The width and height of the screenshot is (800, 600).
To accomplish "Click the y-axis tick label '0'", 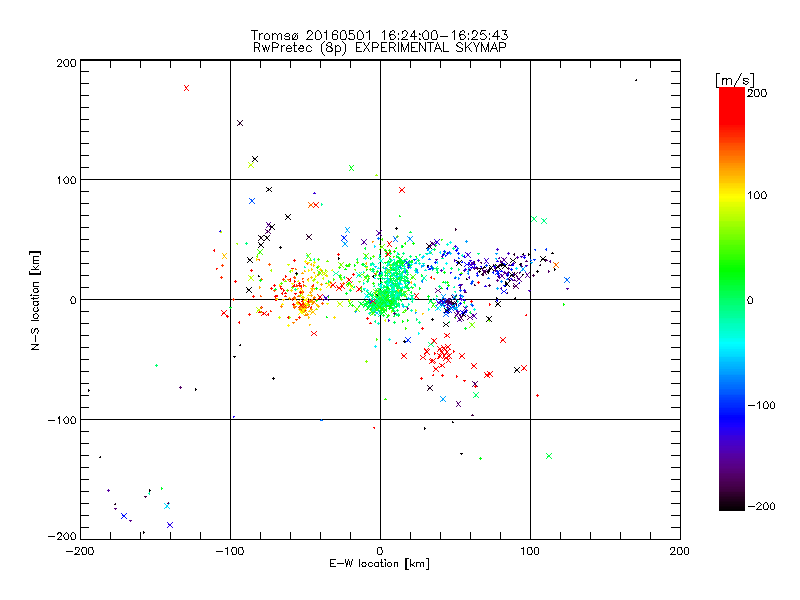I will click(x=73, y=300).
